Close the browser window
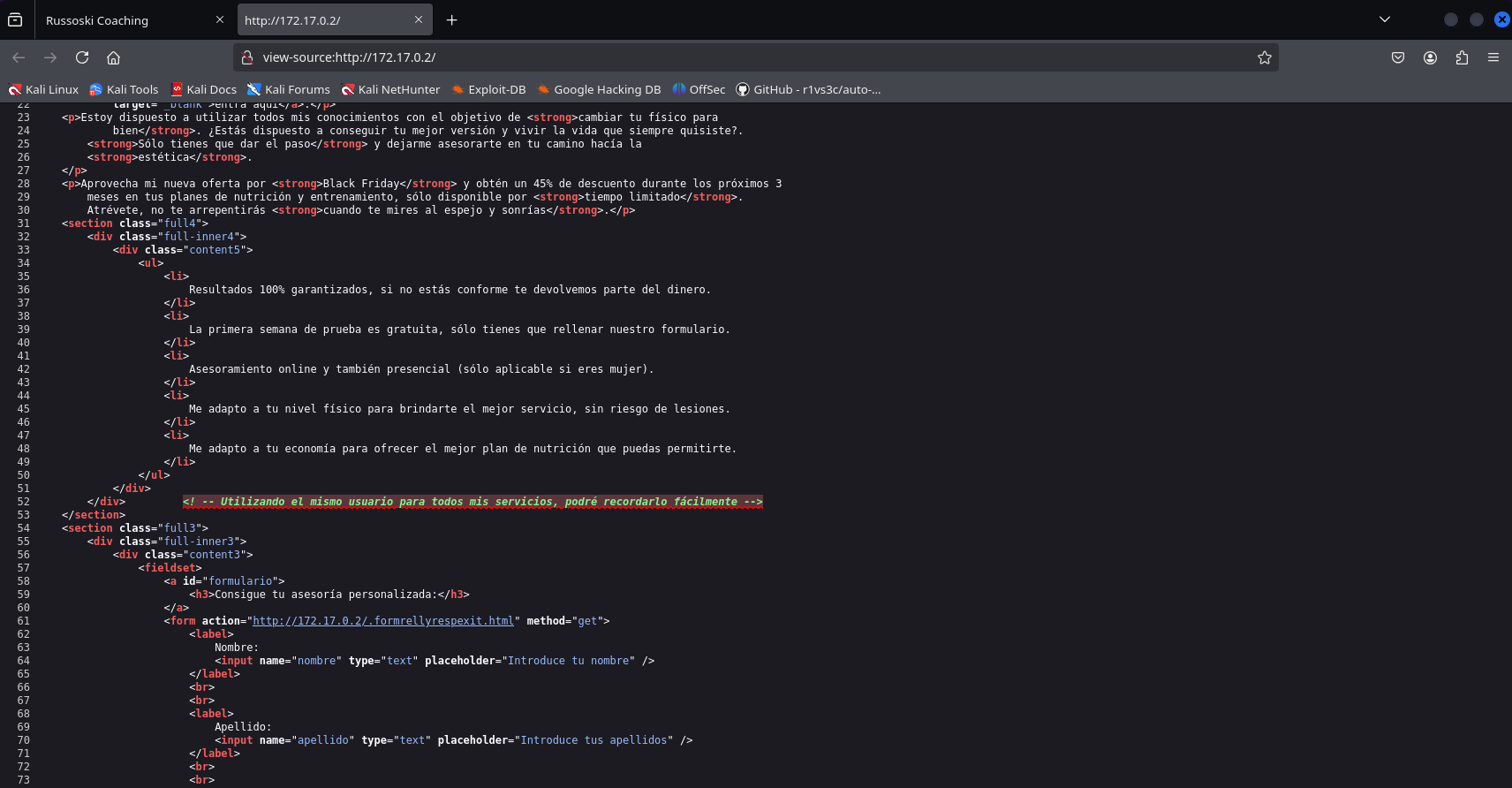 [x=1501, y=19]
